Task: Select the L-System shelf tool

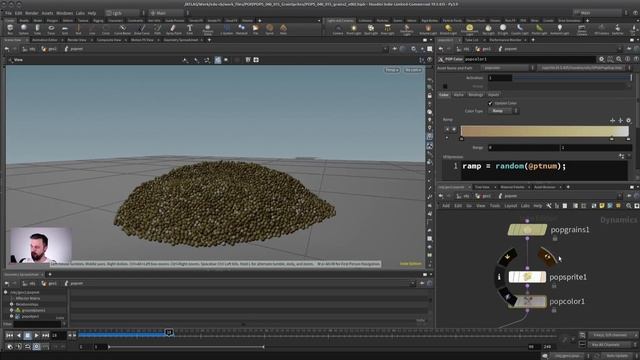Action: point(227,29)
